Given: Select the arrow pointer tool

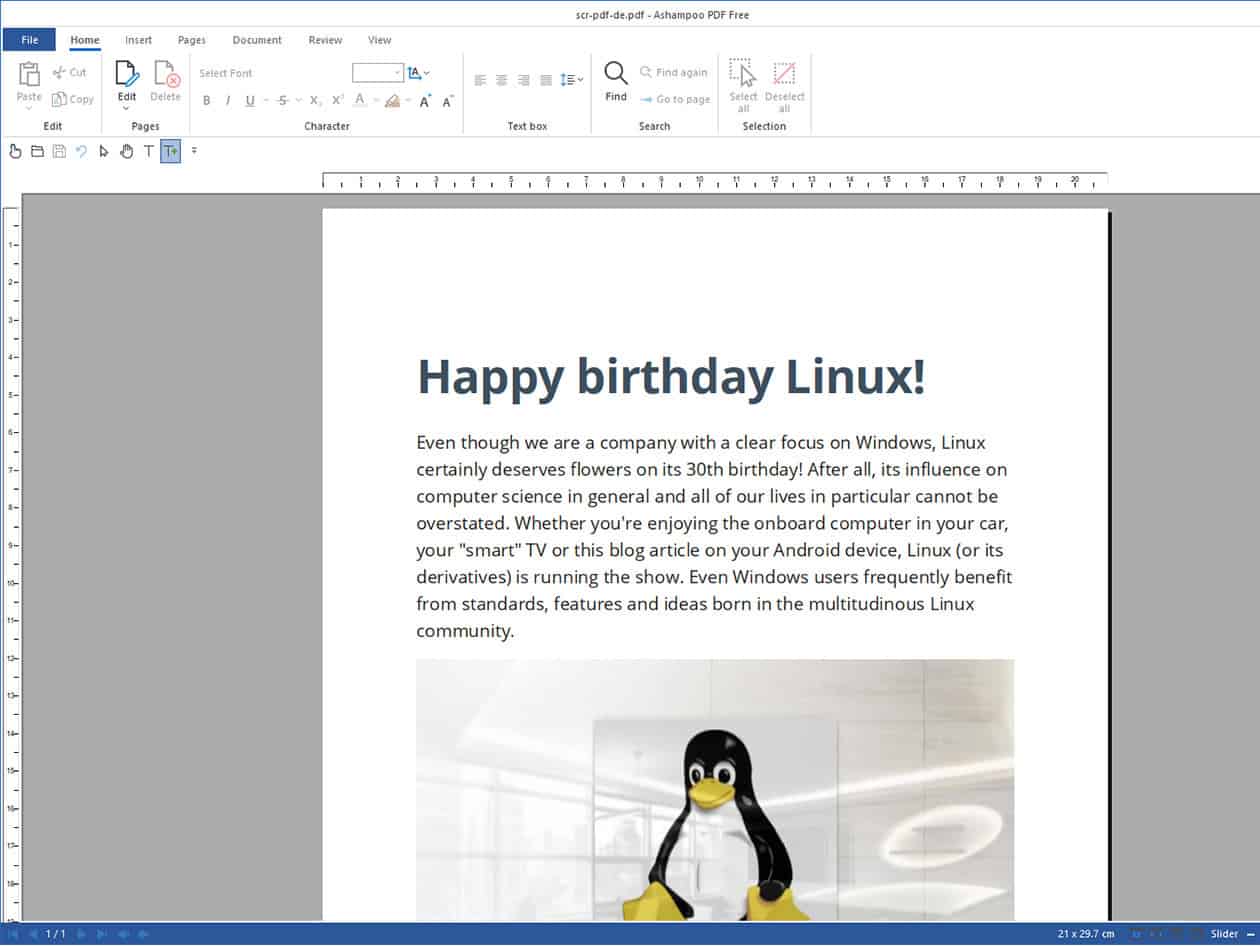Looking at the screenshot, I should tap(104, 151).
